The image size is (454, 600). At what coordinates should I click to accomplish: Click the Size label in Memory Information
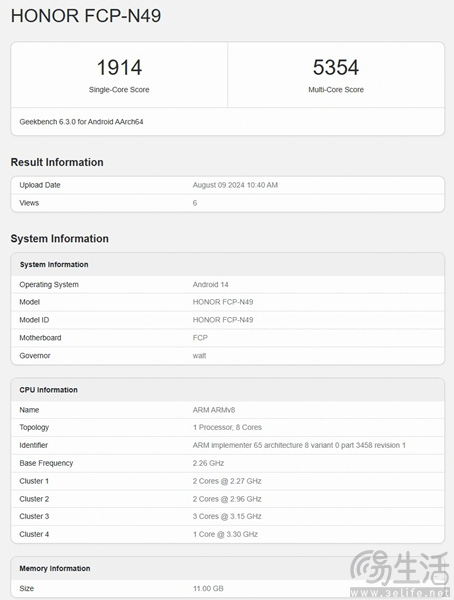pos(27,589)
